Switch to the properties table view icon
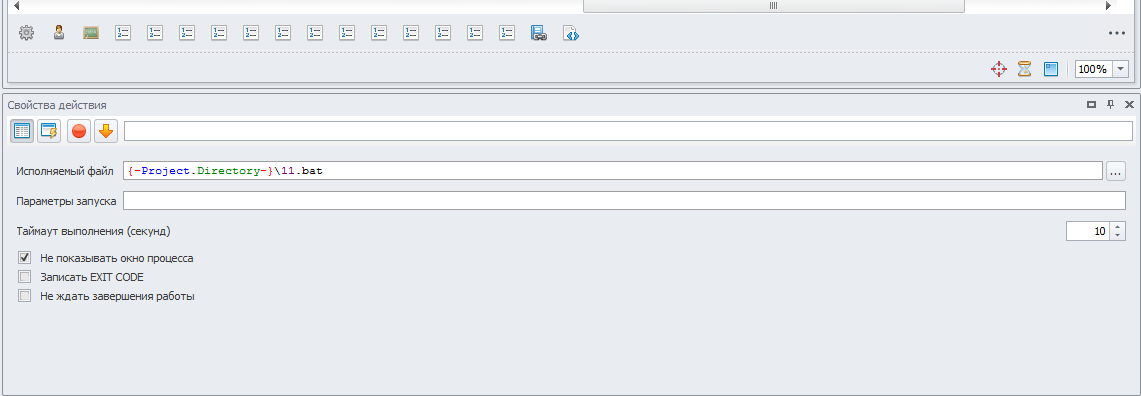Image resolution: width=1141 pixels, height=396 pixels. [22, 131]
